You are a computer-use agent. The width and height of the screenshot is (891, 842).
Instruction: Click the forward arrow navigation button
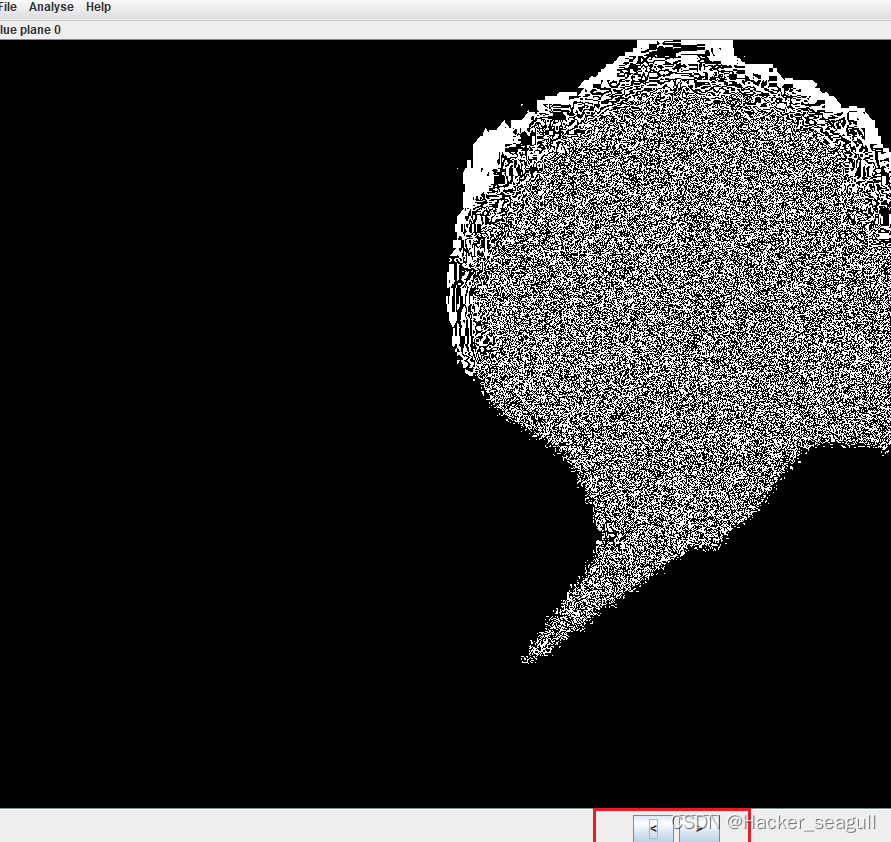[700, 830]
